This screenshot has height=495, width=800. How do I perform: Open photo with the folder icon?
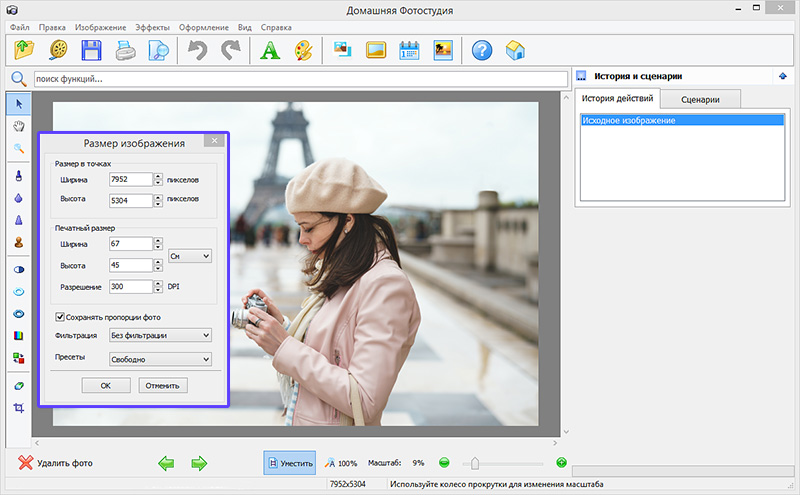click(24, 50)
